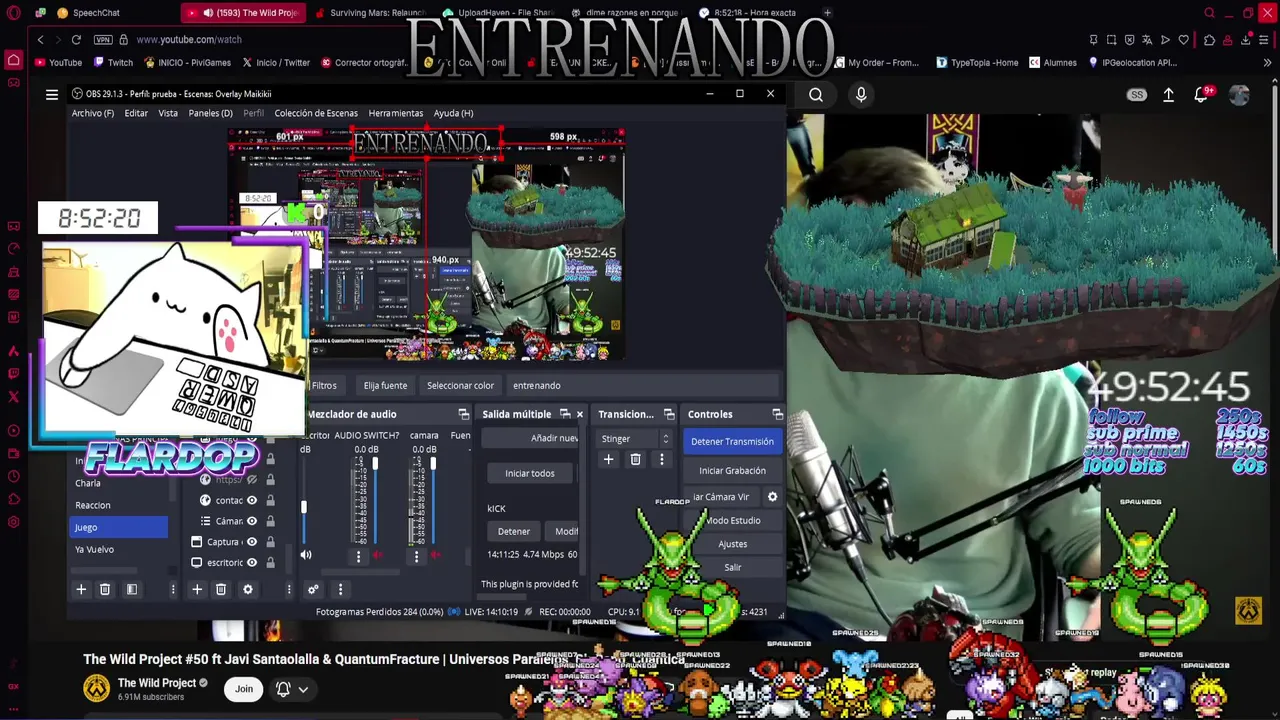Screen dimensions: 1280x720
Task: Pop out the Mezclador de audio dock
Action: (x=463, y=414)
